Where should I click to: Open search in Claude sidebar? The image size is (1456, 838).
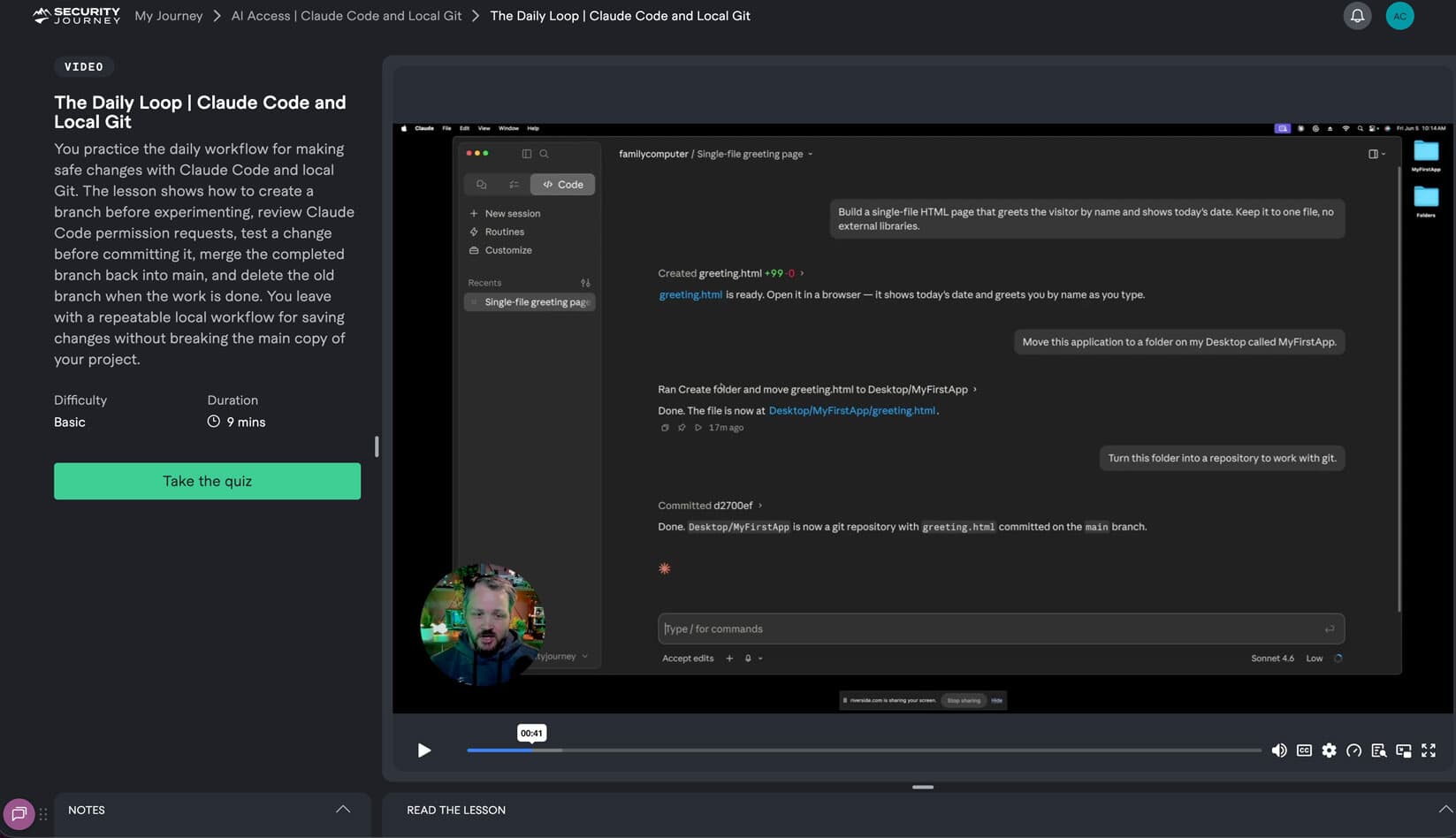coord(544,154)
